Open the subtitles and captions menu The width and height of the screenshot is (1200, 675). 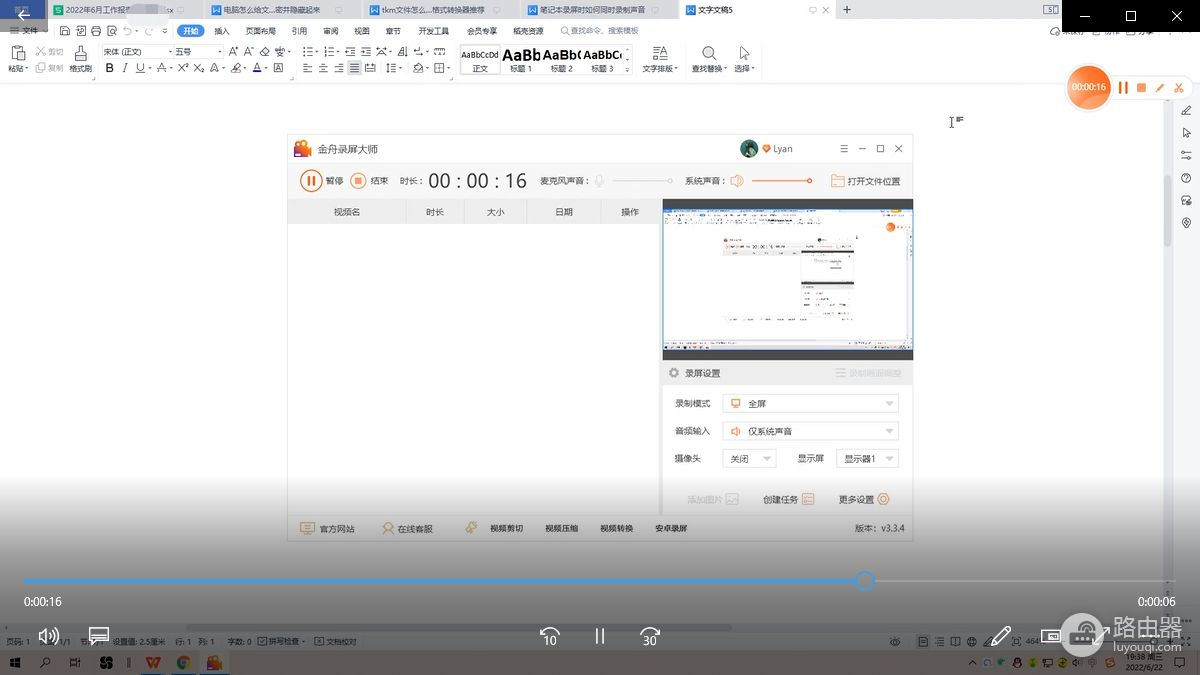[x=99, y=636]
